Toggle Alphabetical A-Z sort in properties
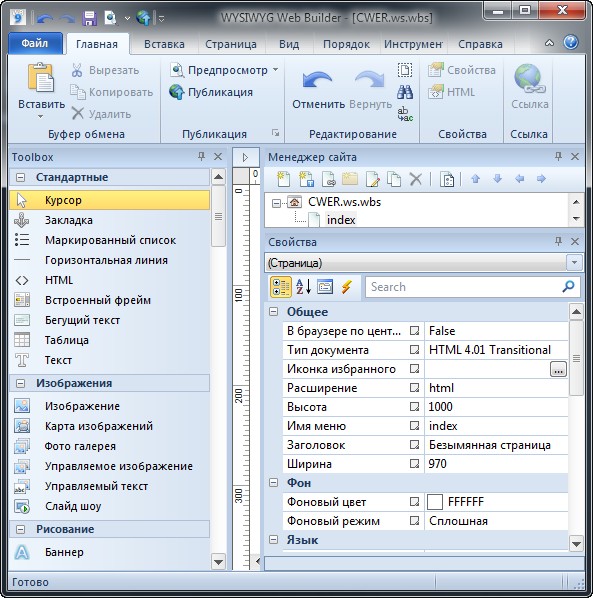The image size is (593, 598). tap(304, 287)
